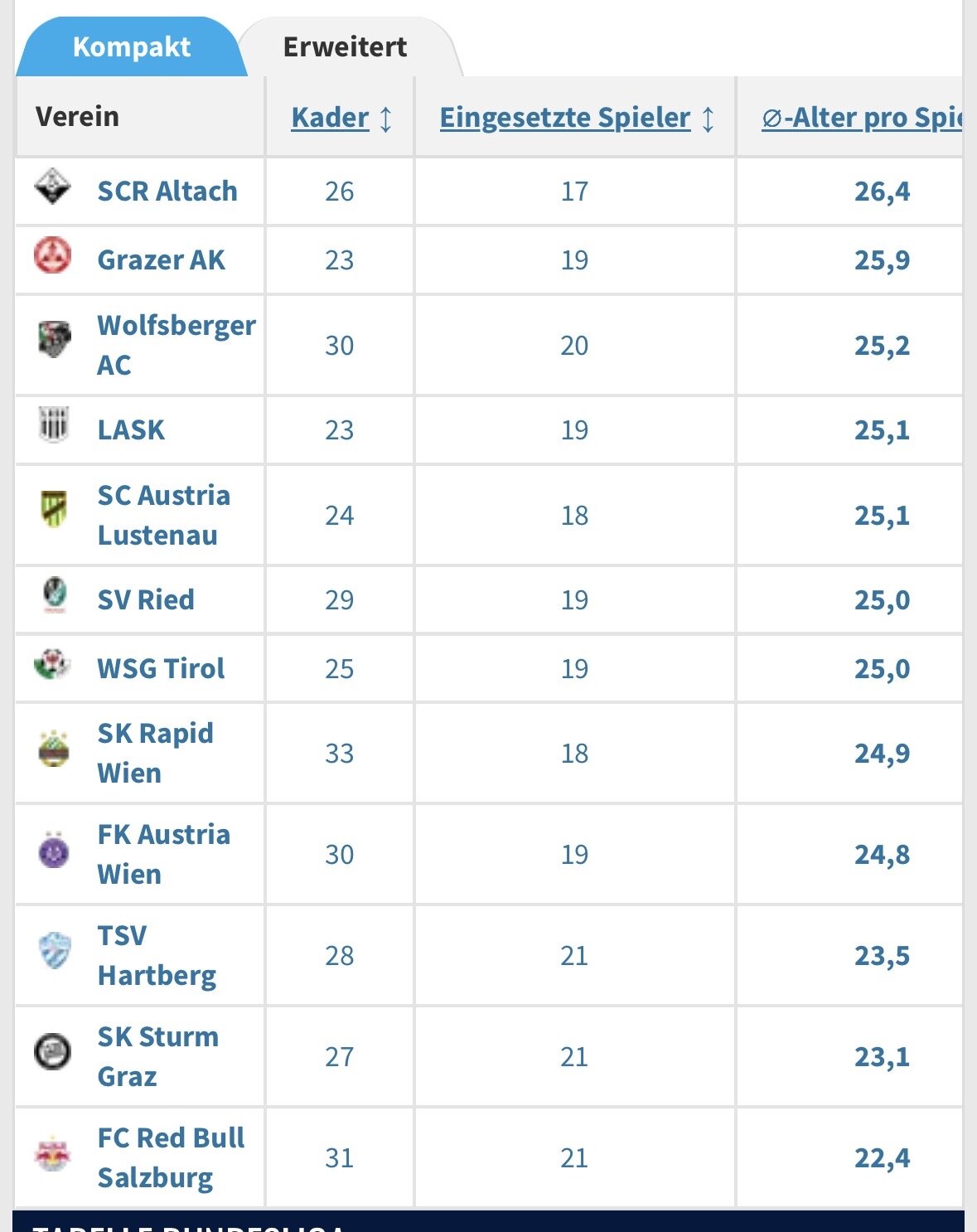
Task: Click the WSG Tirol crest icon
Action: click(x=52, y=664)
